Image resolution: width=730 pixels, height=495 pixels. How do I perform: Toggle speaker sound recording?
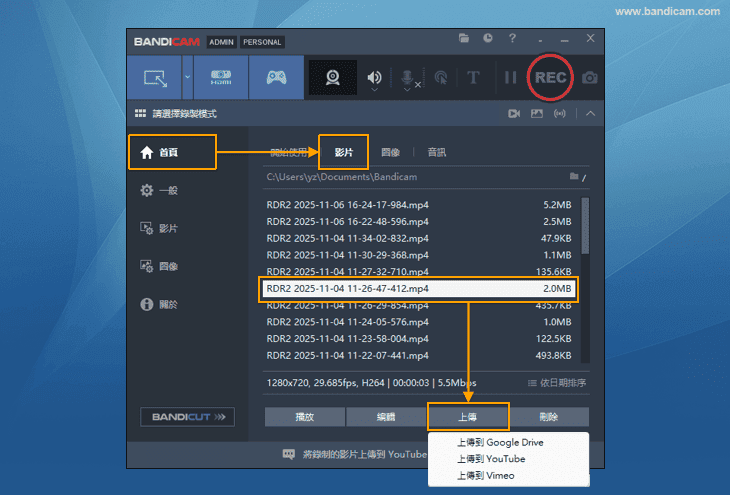tap(374, 78)
